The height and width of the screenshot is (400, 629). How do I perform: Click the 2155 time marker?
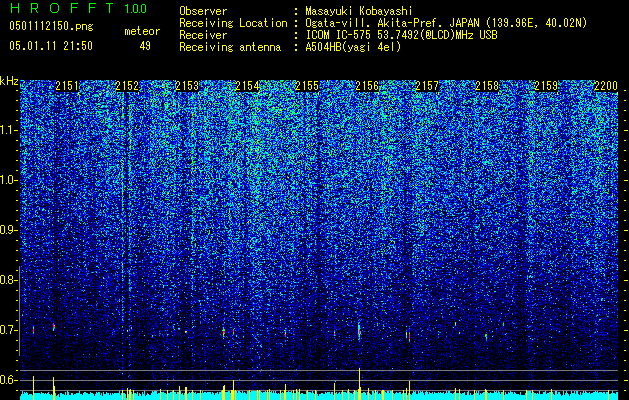(x=307, y=86)
